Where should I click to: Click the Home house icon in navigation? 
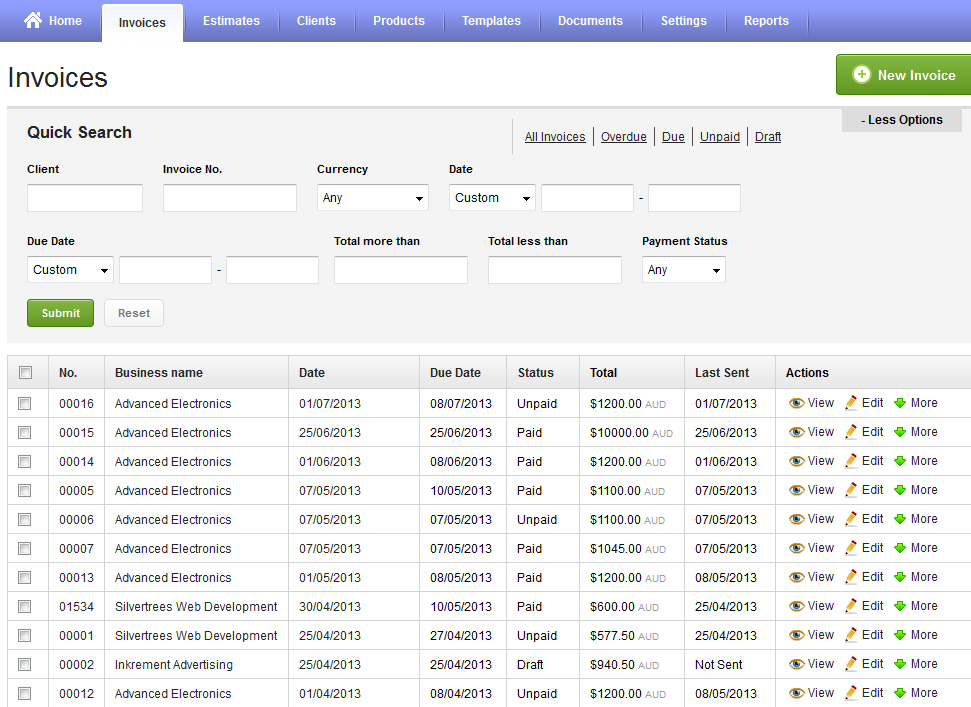click(33, 21)
